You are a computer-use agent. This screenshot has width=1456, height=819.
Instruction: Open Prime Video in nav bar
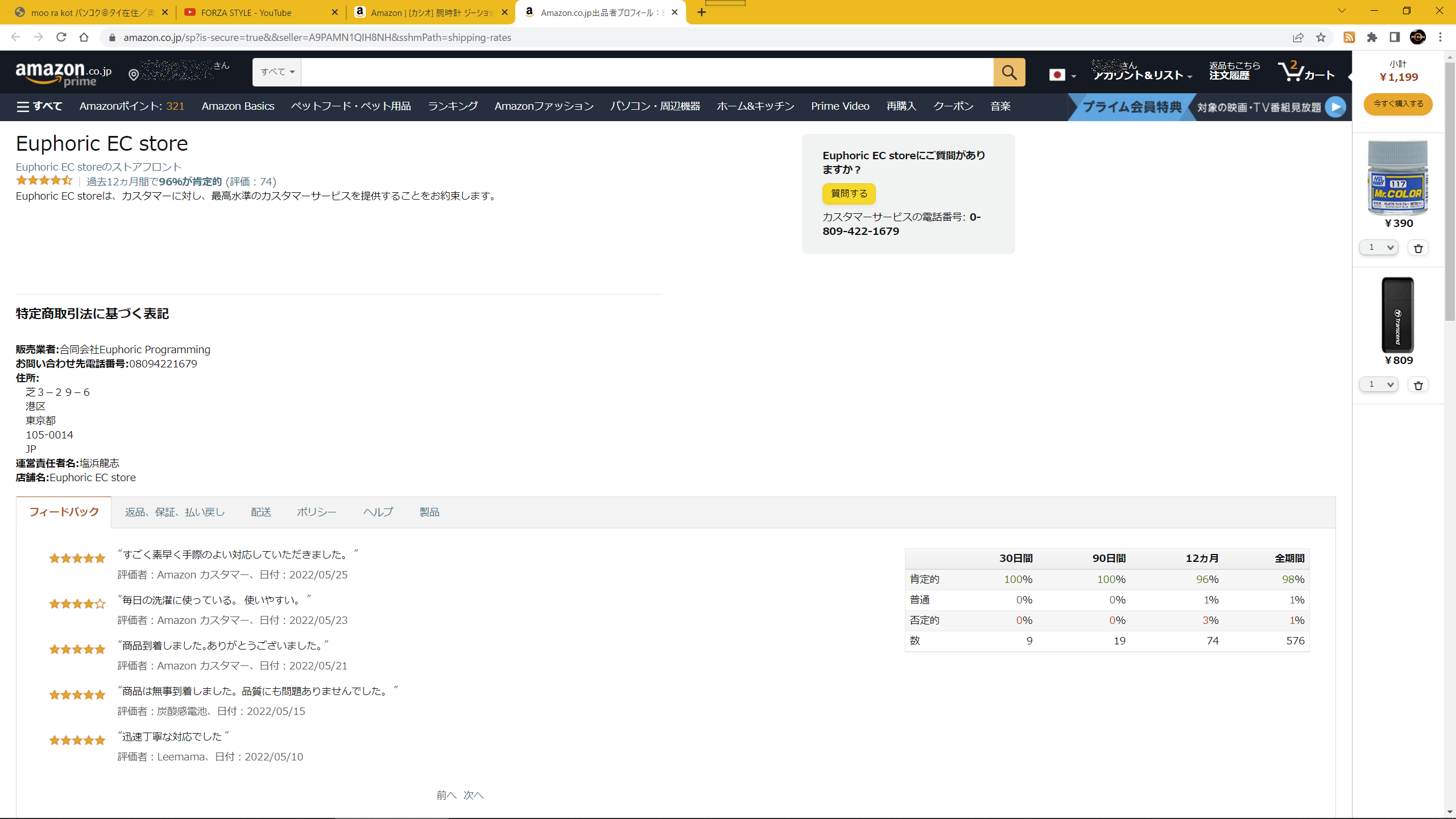coord(840,106)
